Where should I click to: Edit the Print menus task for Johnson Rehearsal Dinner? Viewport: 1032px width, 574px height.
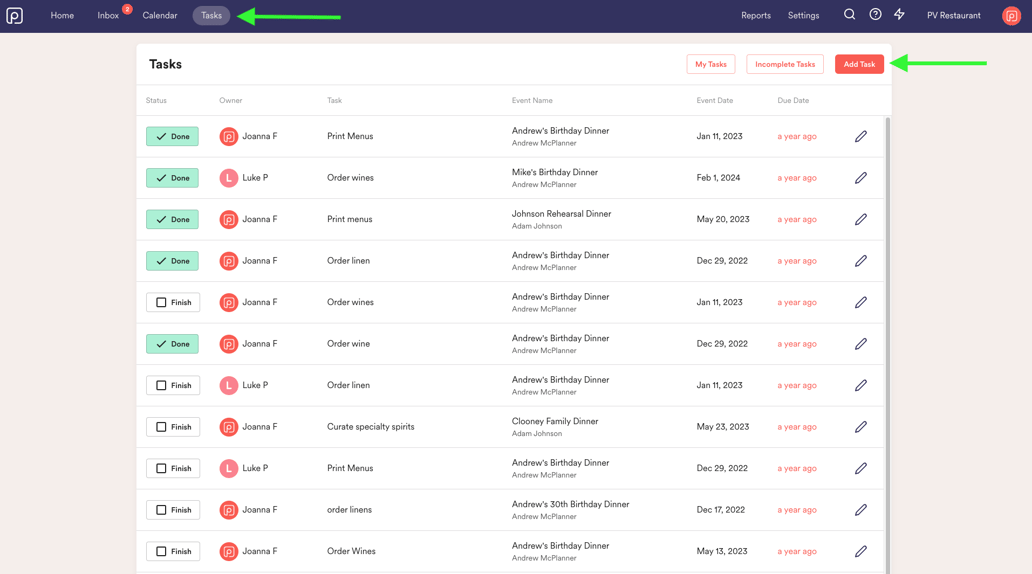861,219
